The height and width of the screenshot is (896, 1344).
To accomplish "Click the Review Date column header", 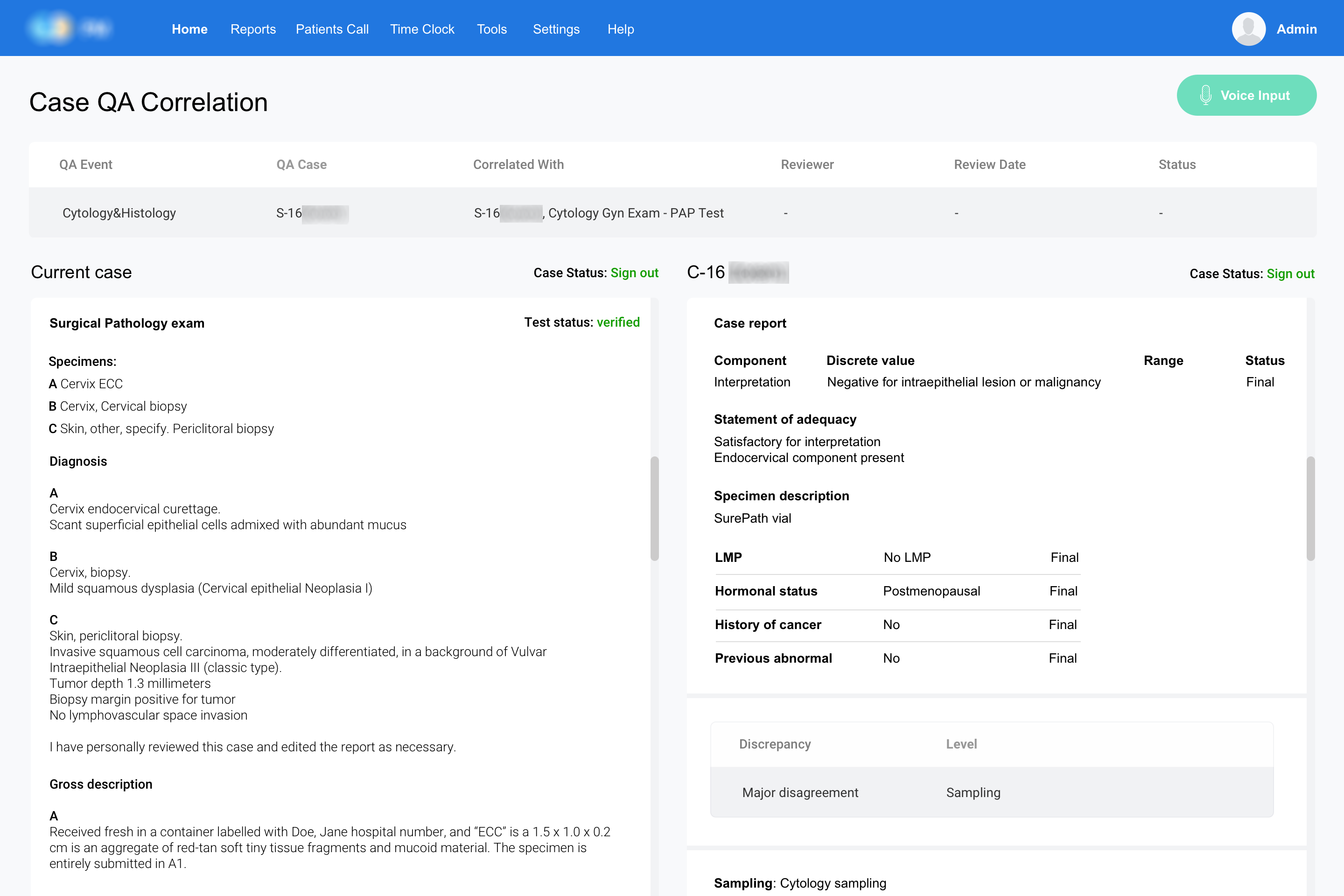I will (x=990, y=165).
